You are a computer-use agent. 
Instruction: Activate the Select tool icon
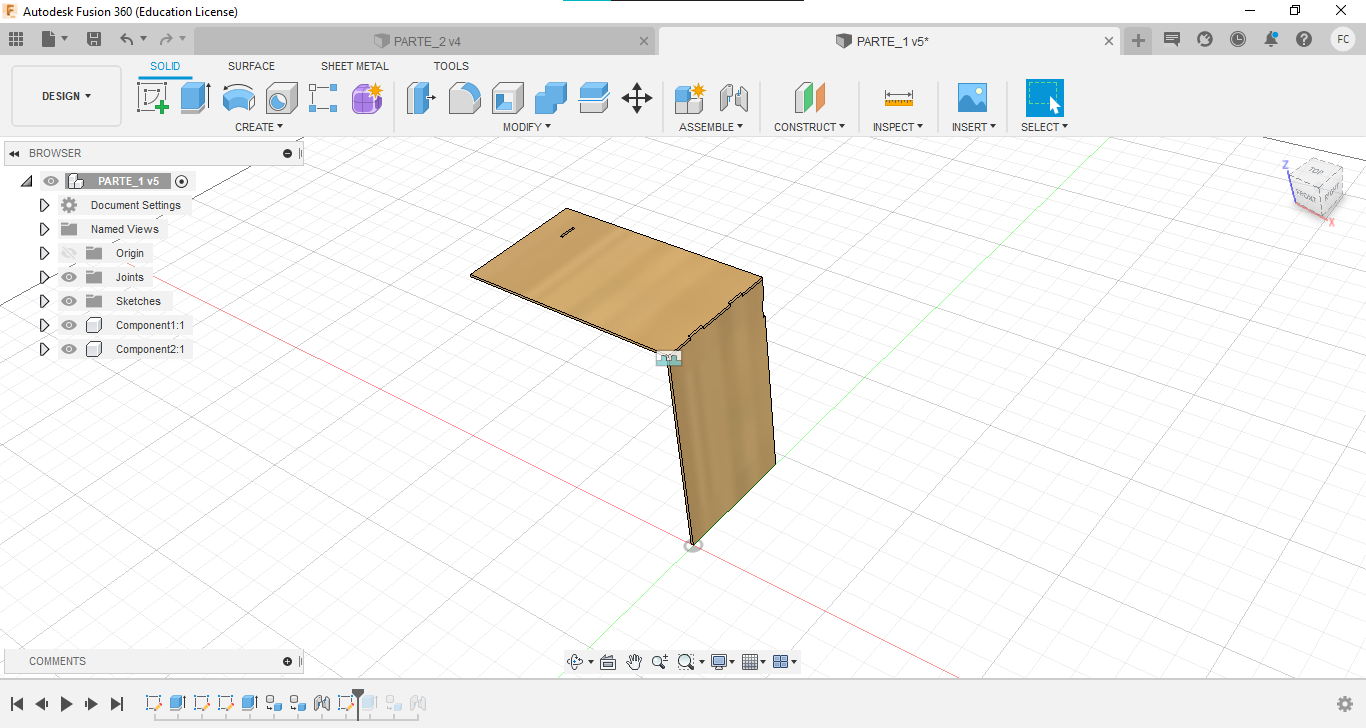click(x=1045, y=98)
